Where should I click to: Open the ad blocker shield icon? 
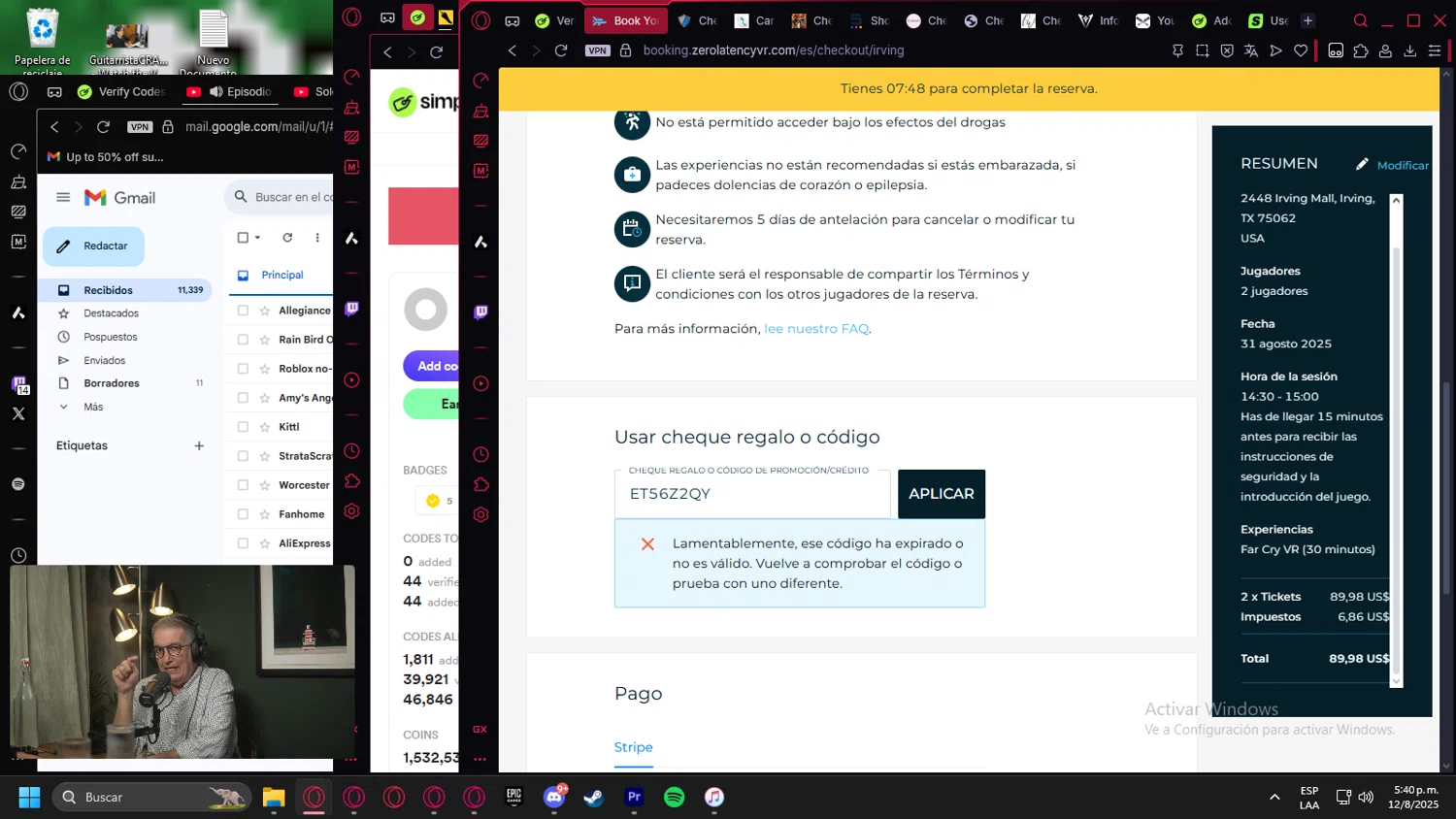(x=1227, y=50)
